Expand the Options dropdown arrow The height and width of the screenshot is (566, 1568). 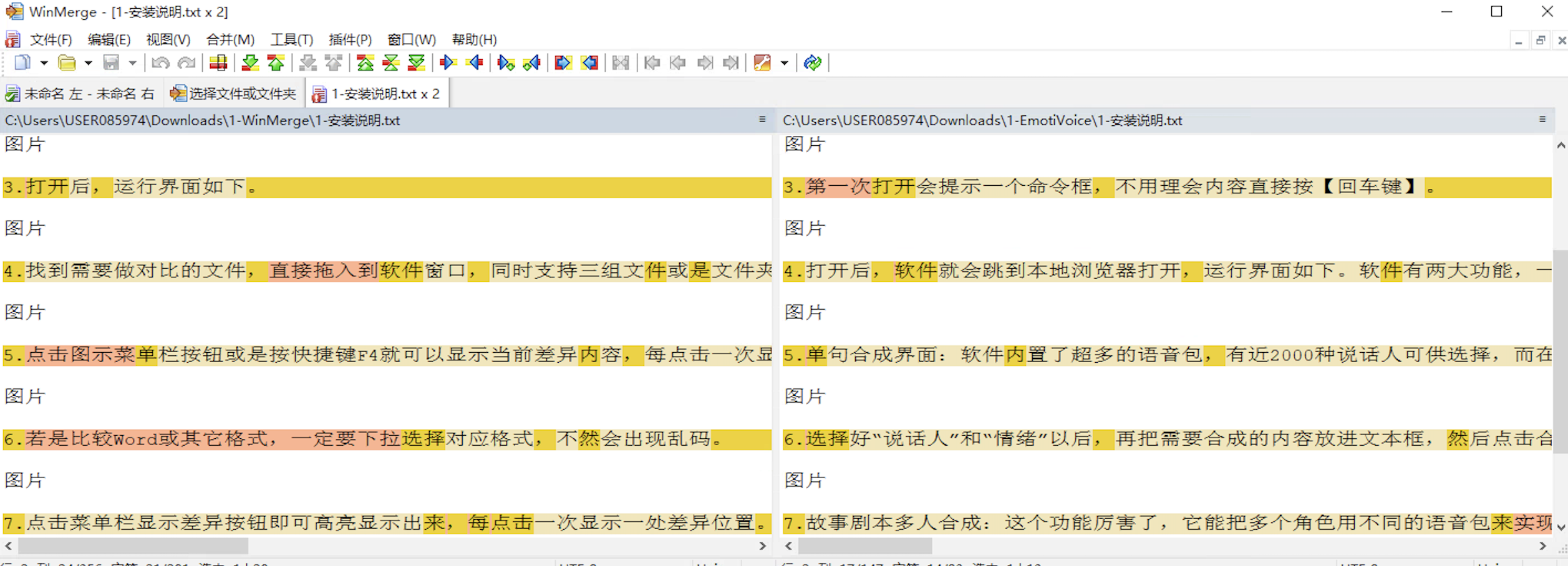click(784, 63)
